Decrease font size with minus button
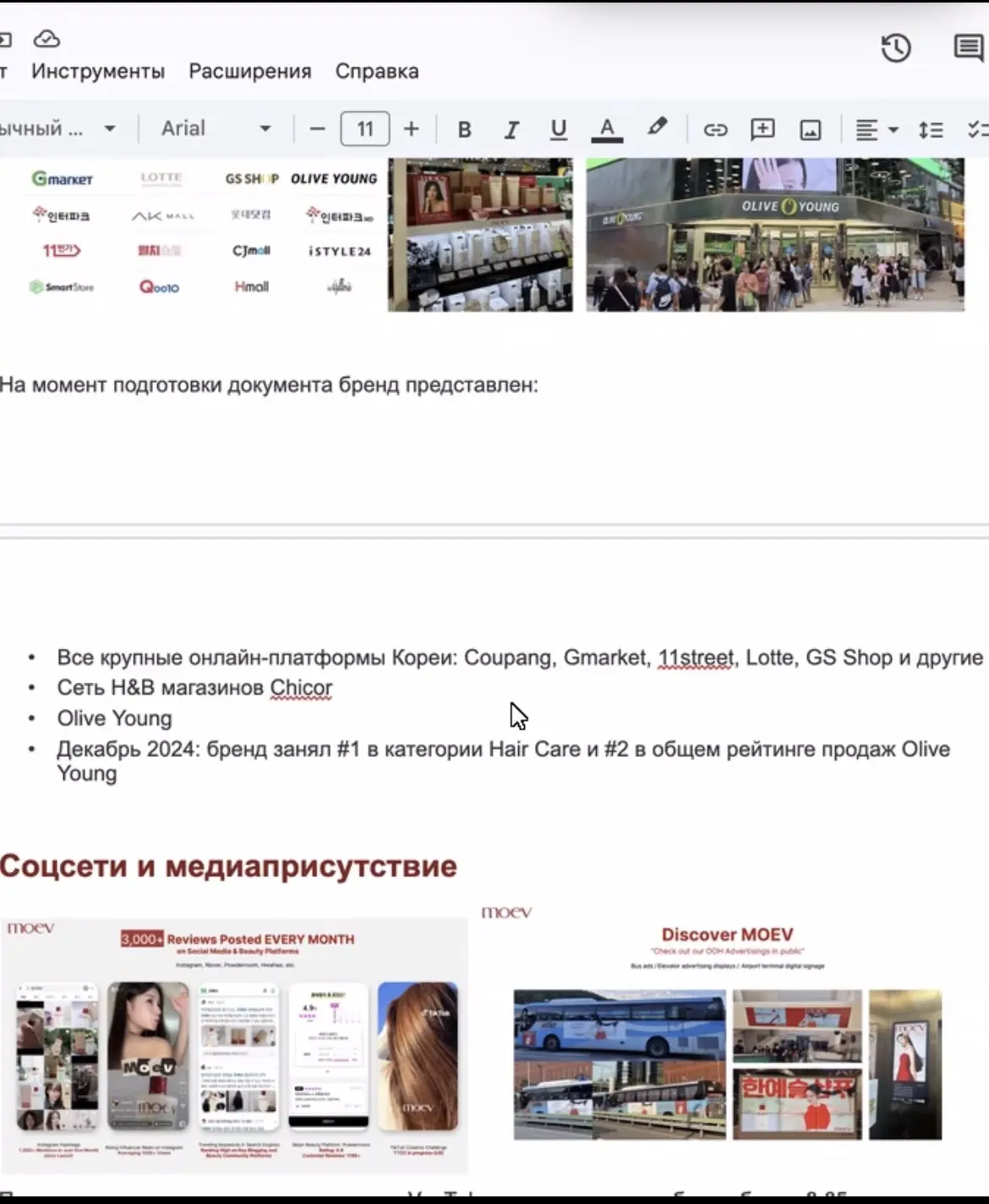The height and width of the screenshot is (1204, 989). tap(318, 129)
